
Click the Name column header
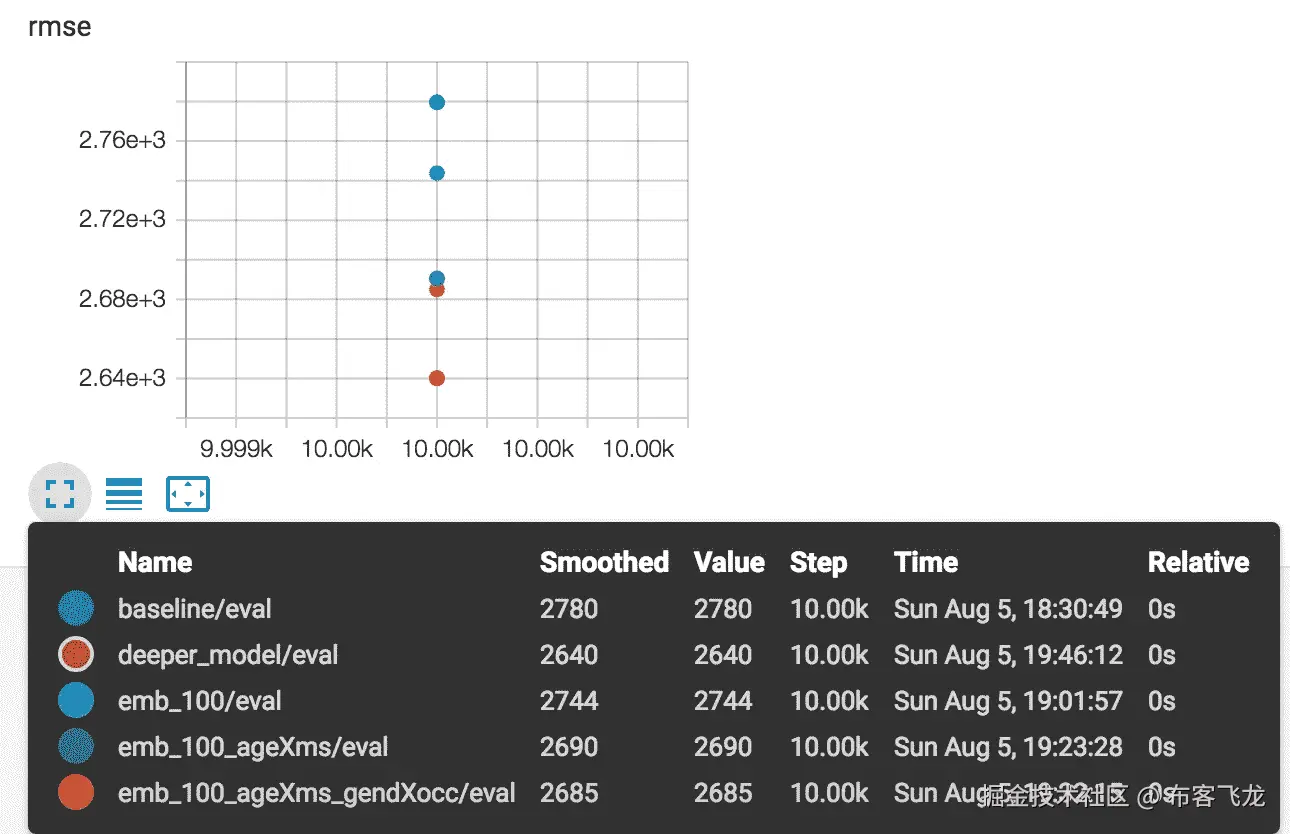coord(155,562)
